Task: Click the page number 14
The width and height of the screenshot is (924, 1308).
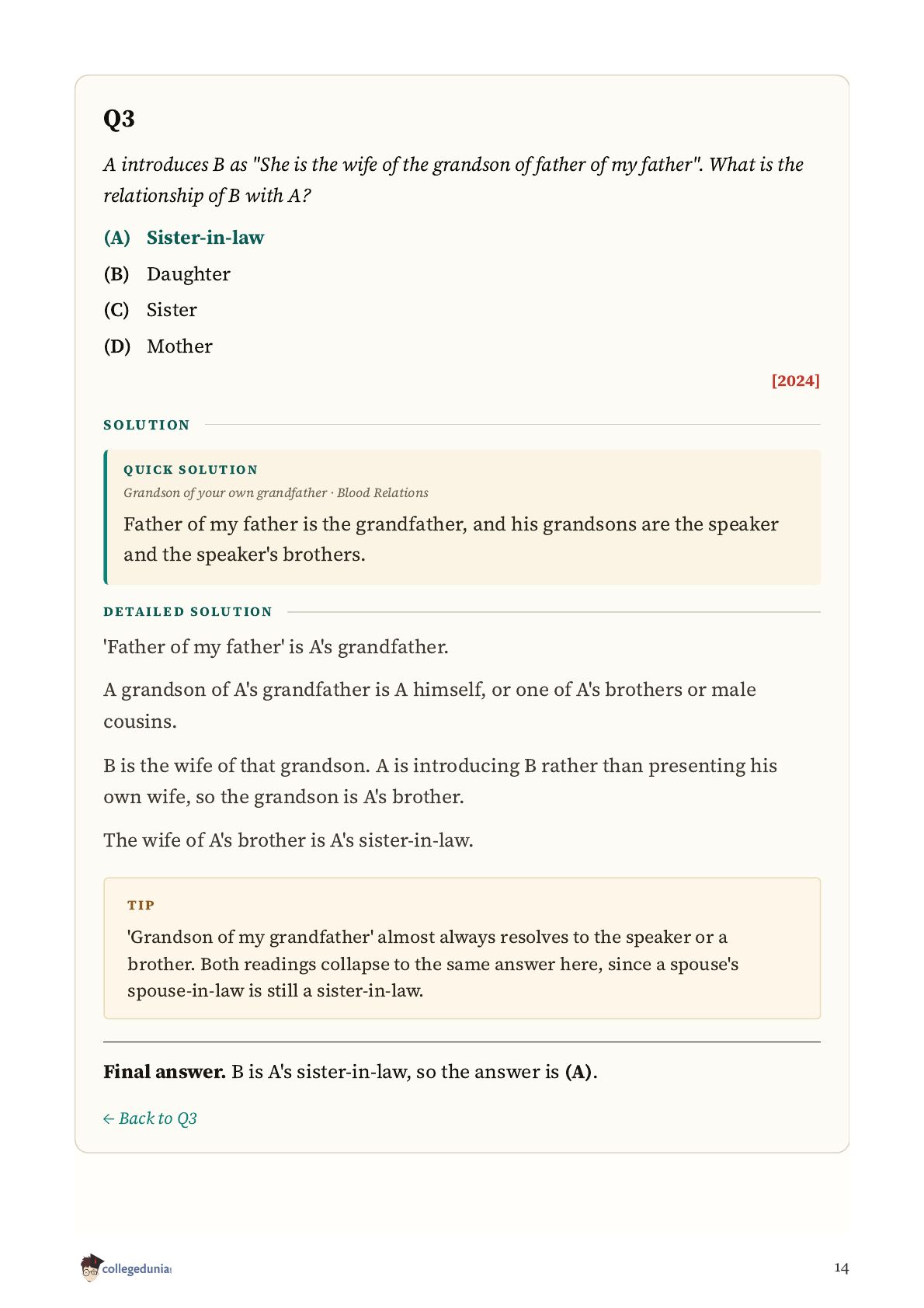Action: [x=842, y=1268]
